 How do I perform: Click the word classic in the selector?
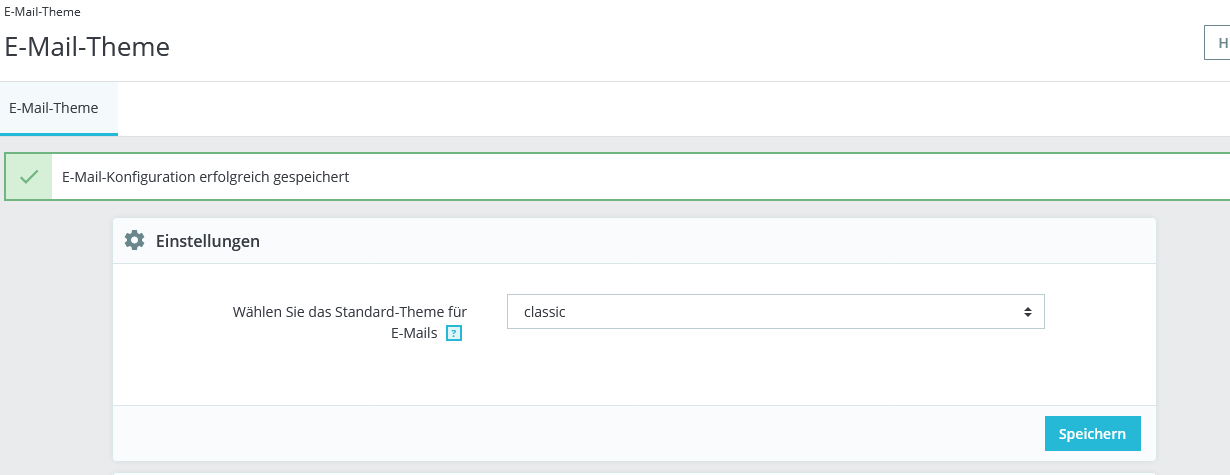(545, 312)
